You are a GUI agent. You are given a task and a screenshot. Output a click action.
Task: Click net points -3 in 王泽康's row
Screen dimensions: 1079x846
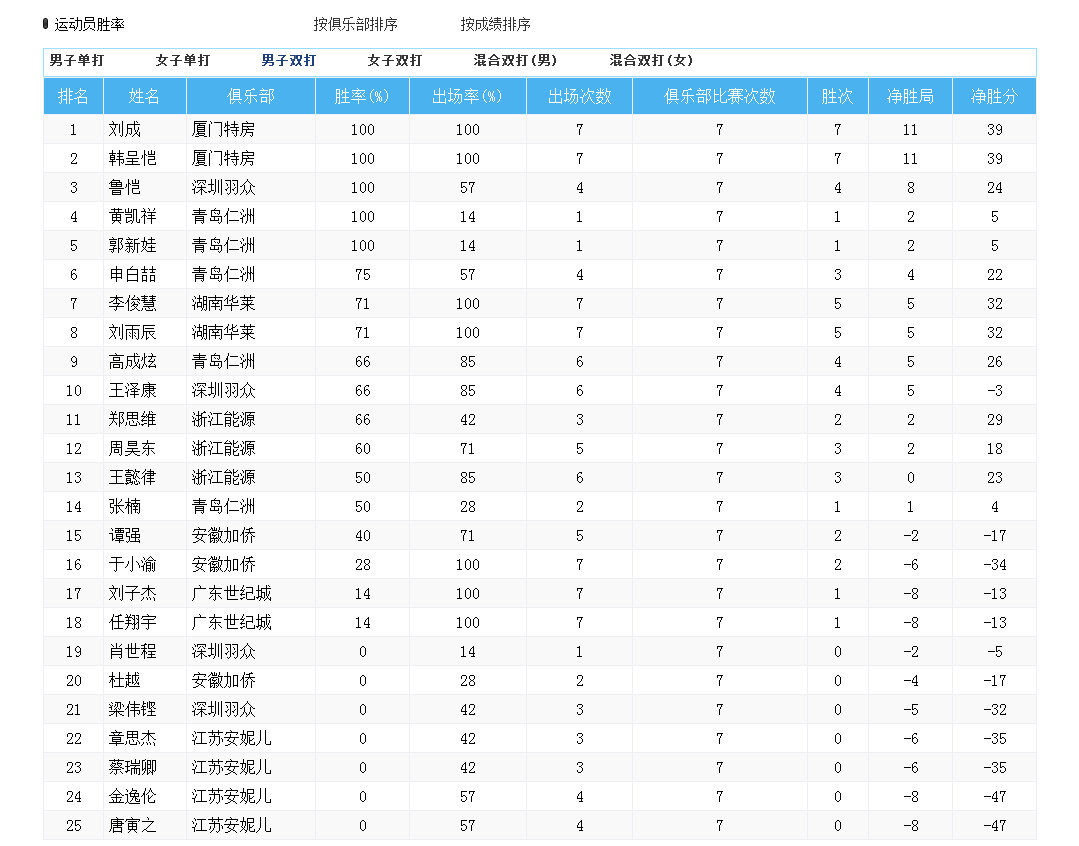pyautogui.click(x=994, y=391)
